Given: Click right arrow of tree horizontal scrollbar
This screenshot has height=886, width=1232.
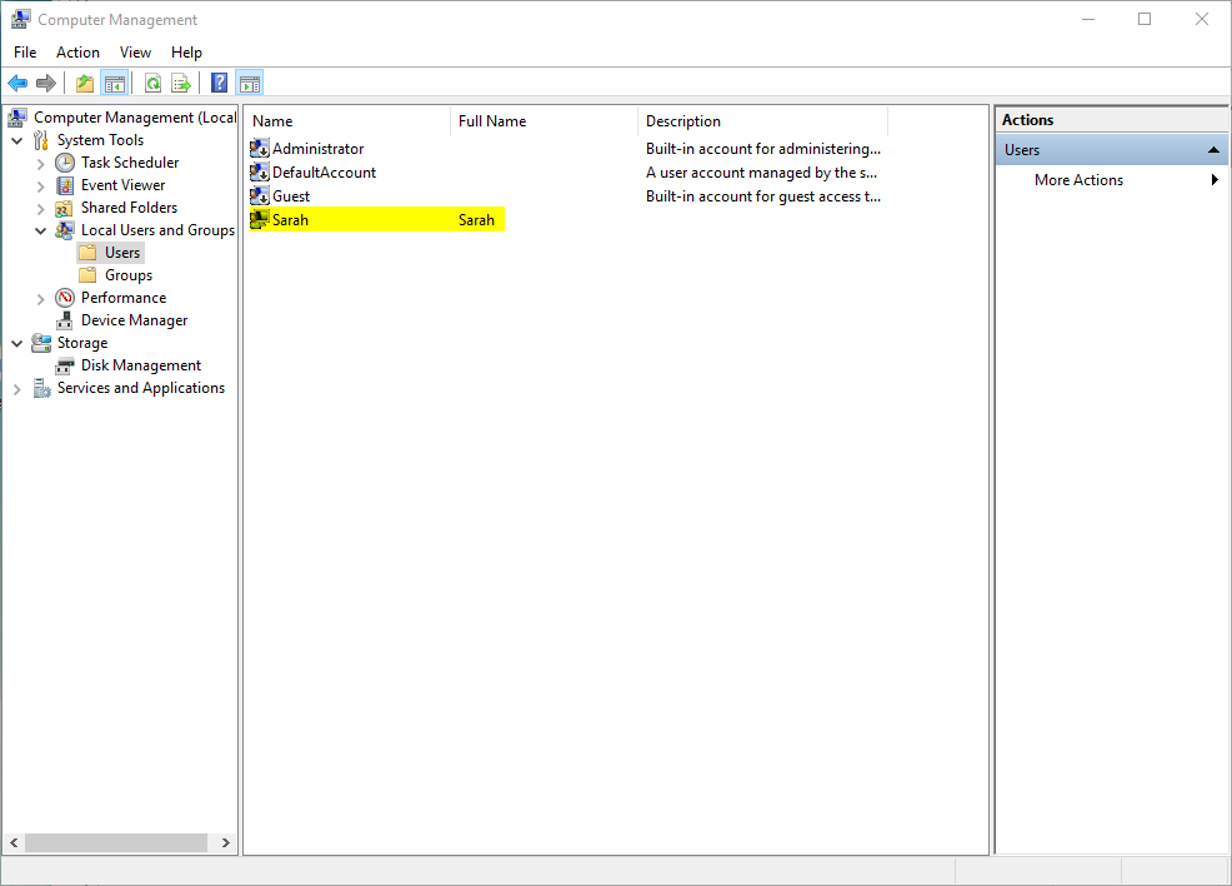Looking at the screenshot, I should tap(226, 842).
